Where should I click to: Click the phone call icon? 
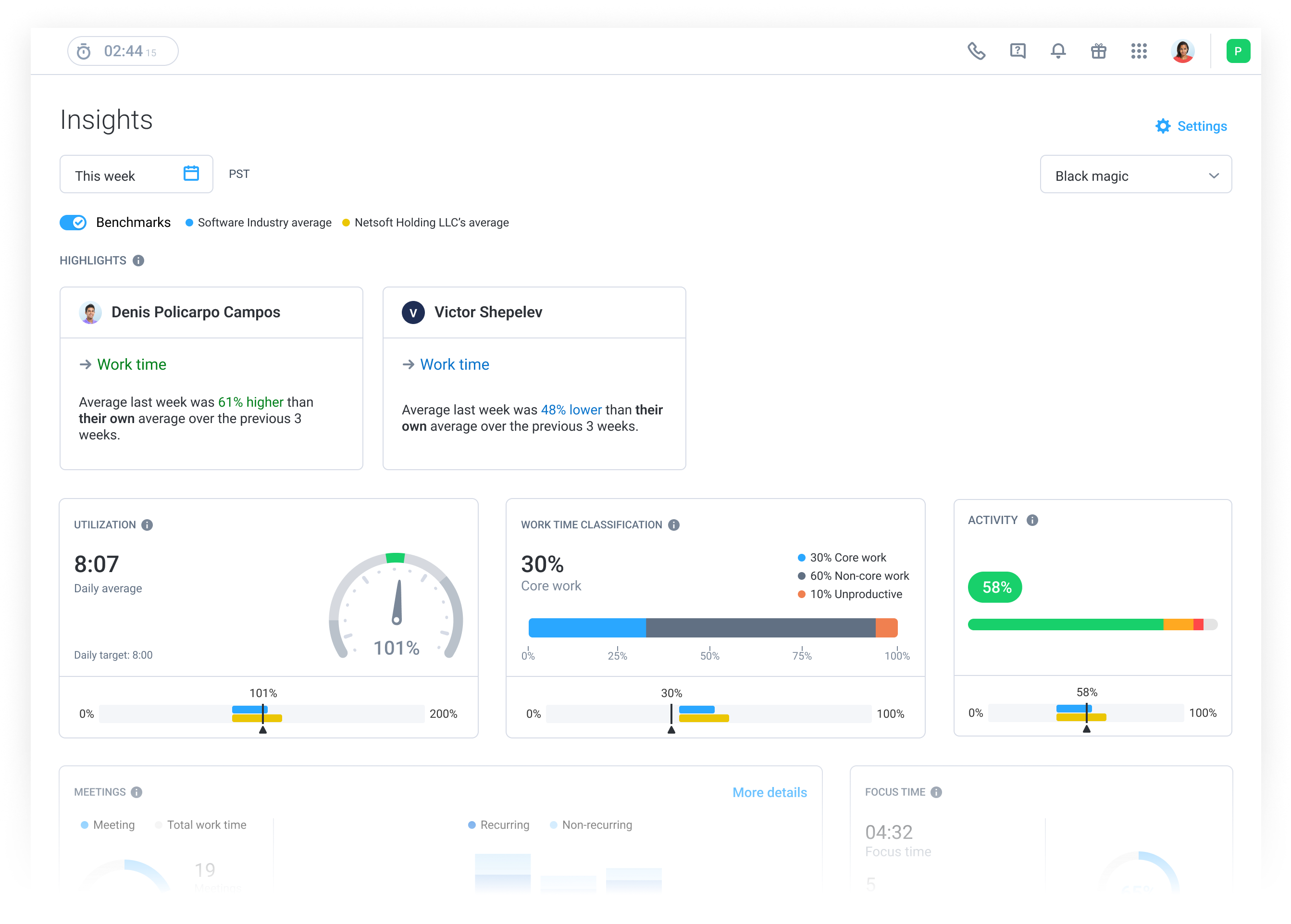pos(976,51)
